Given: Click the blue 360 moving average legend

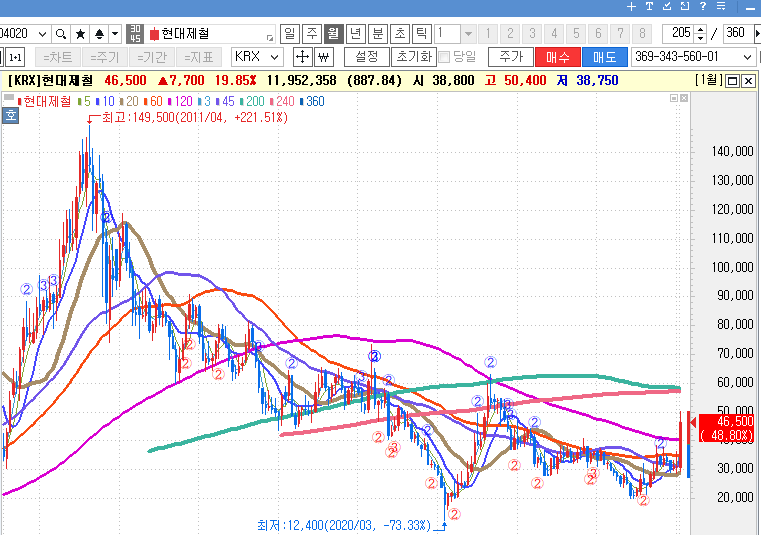Looking at the screenshot, I should pyautogui.click(x=312, y=101).
